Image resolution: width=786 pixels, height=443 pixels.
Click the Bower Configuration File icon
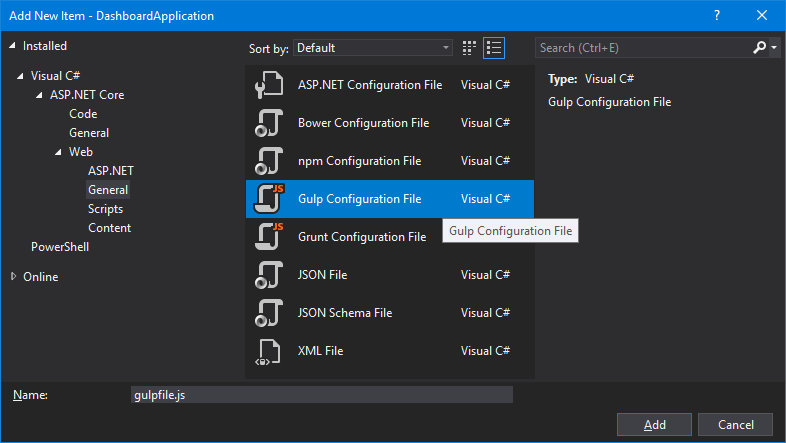[x=269, y=123]
